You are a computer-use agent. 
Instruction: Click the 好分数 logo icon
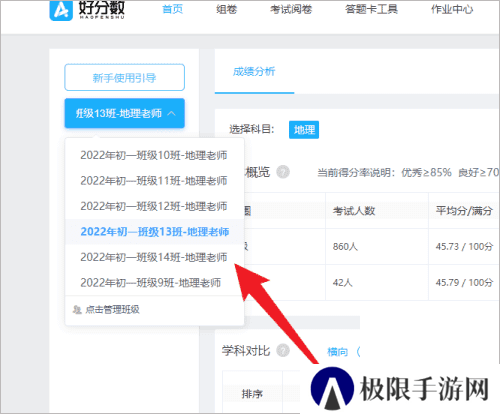tap(61, 10)
